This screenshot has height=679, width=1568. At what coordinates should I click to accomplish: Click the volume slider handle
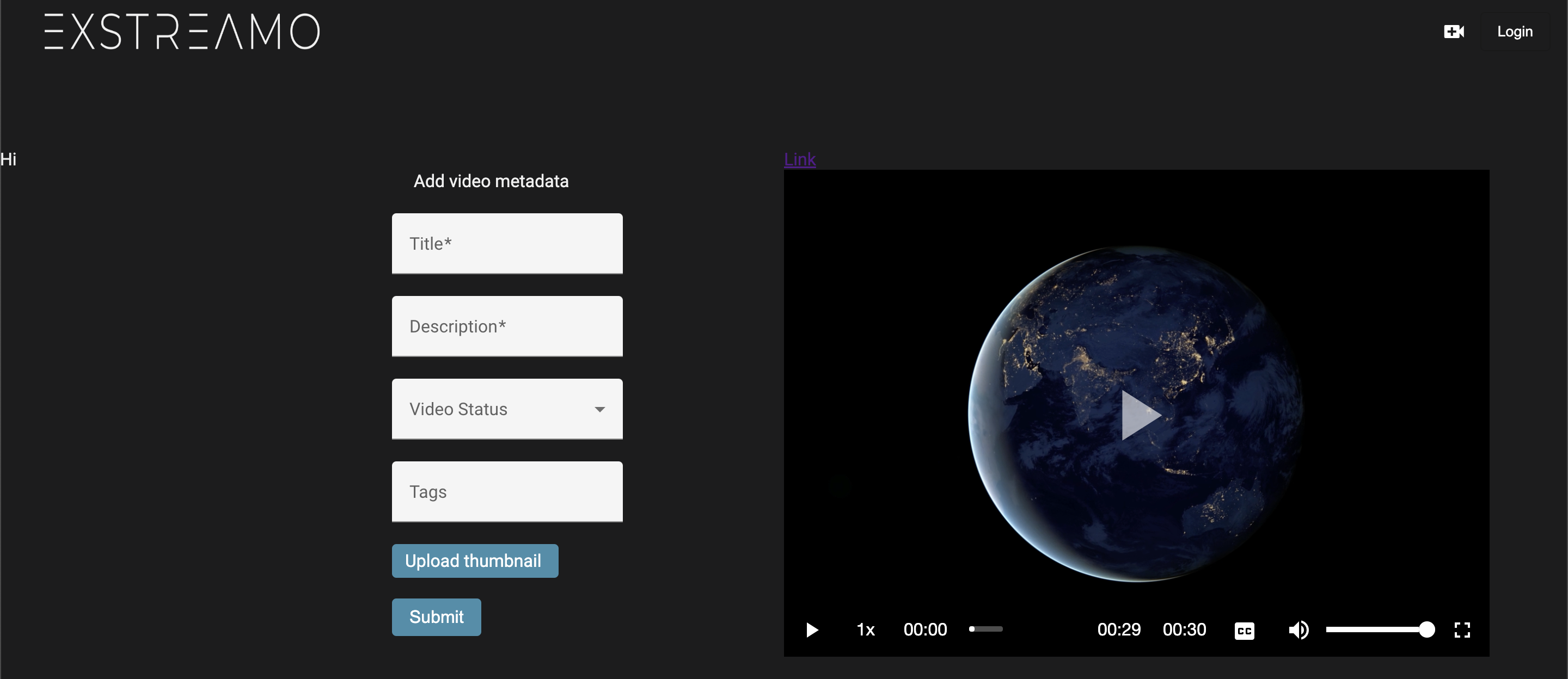pyautogui.click(x=1426, y=629)
